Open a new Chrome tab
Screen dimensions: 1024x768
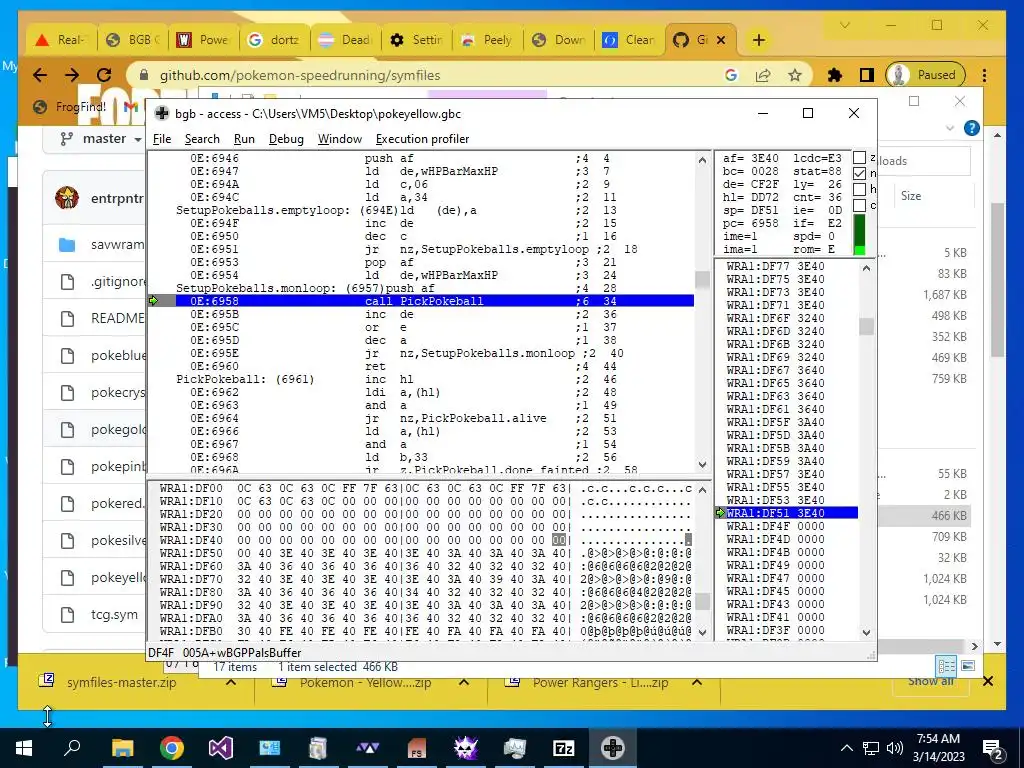point(758,40)
